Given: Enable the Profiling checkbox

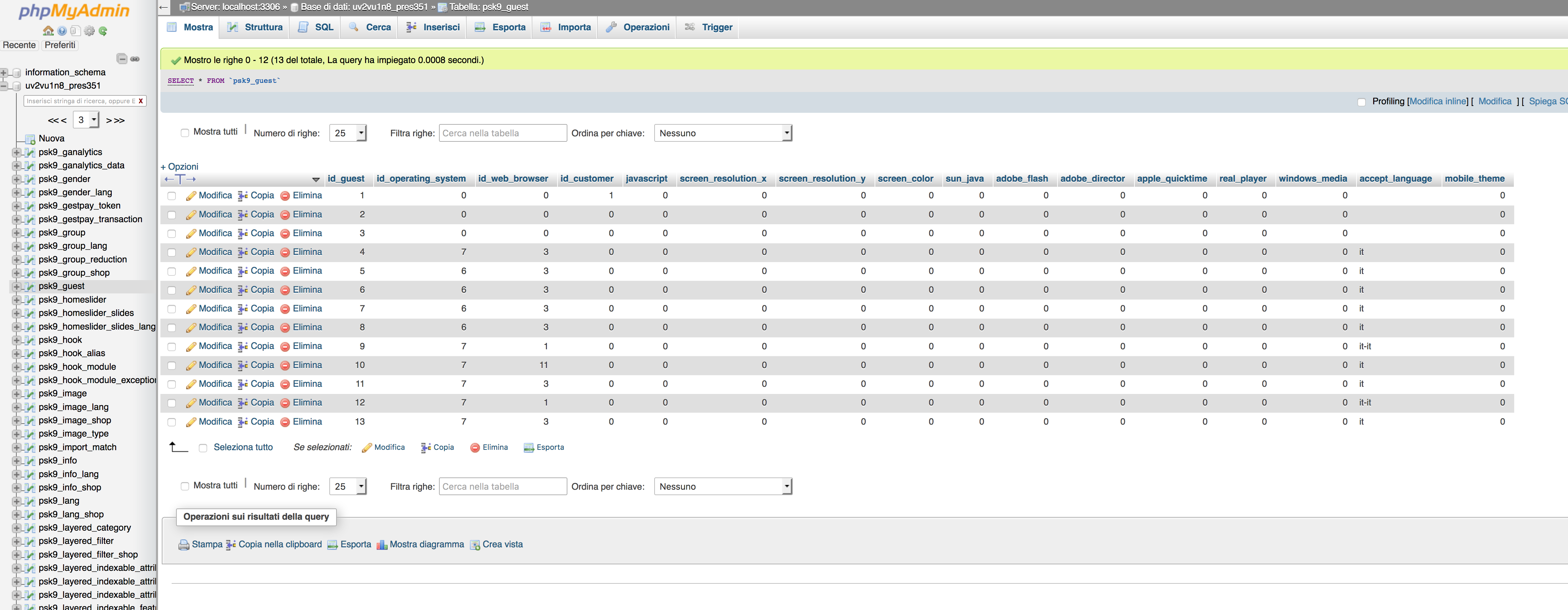Looking at the screenshot, I should (x=1361, y=102).
